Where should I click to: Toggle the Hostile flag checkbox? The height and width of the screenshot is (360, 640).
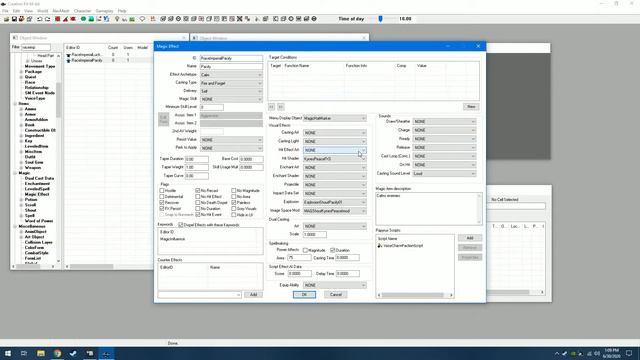(x=162, y=191)
